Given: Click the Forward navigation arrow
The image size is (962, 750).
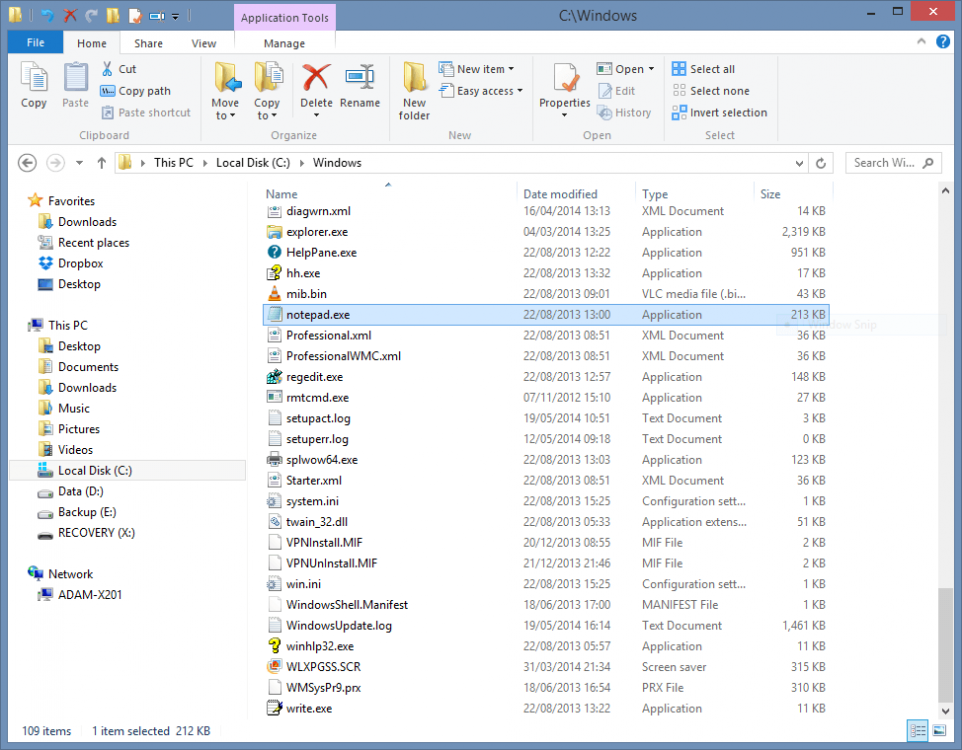Looking at the screenshot, I should pyautogui.click(x=55, y=163).
